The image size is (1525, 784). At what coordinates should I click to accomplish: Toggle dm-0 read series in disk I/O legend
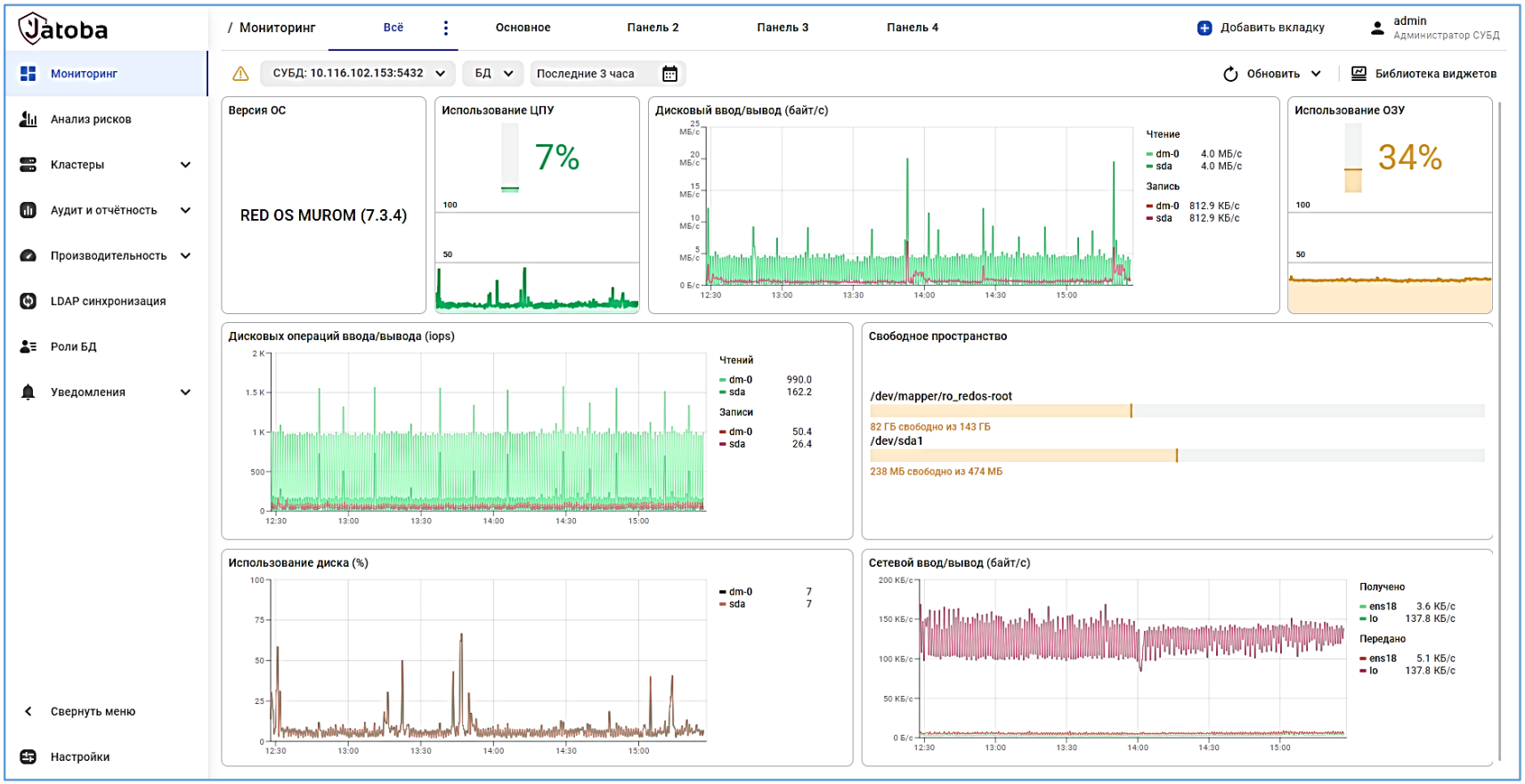pyautogui.click(x=1166, y=154)
